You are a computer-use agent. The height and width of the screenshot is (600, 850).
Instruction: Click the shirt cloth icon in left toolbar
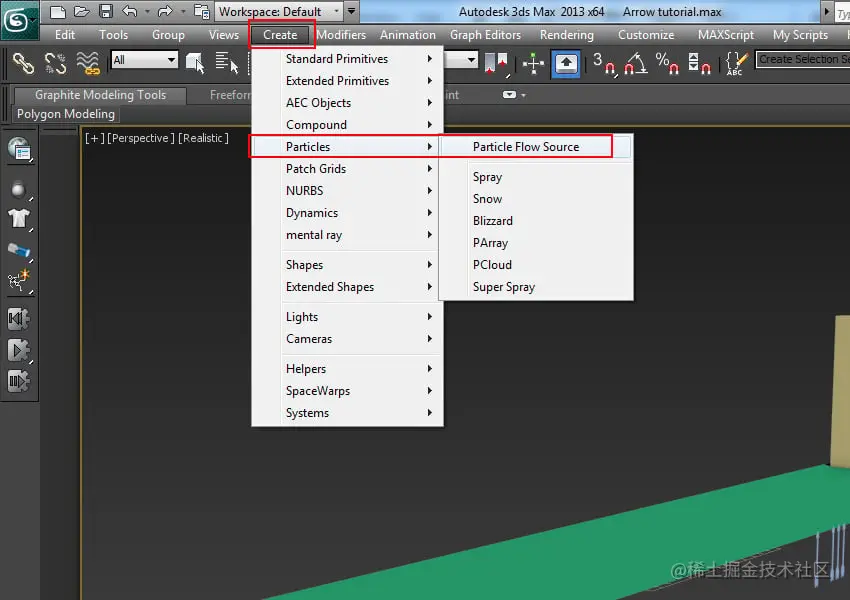point(19,218)
